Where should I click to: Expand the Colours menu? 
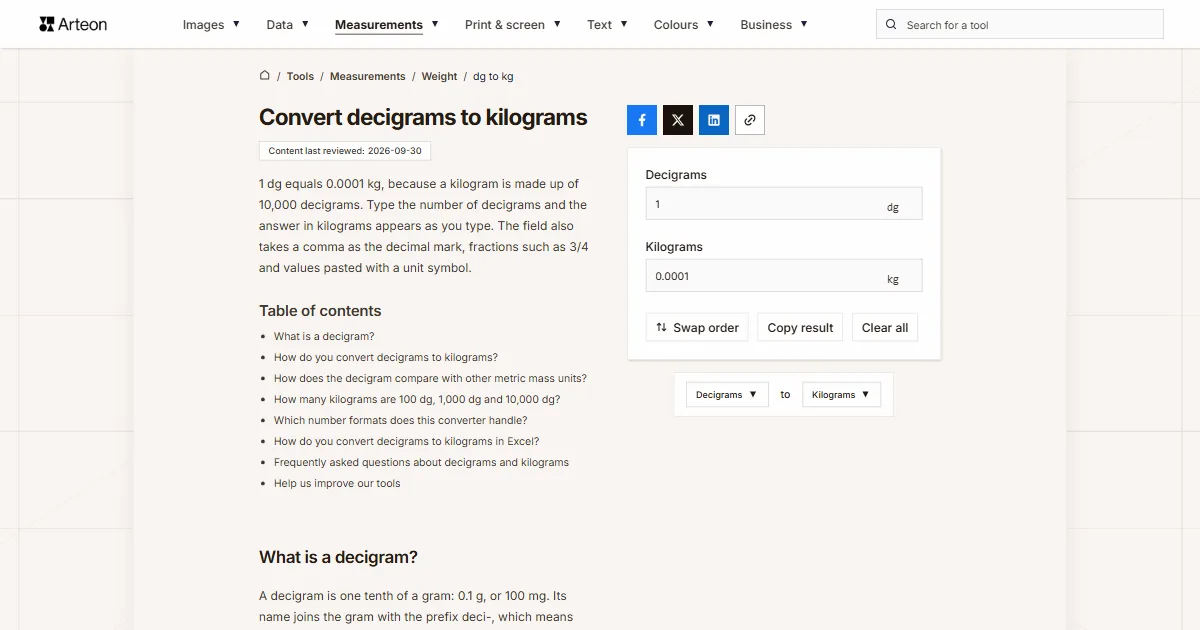(684, 24)
